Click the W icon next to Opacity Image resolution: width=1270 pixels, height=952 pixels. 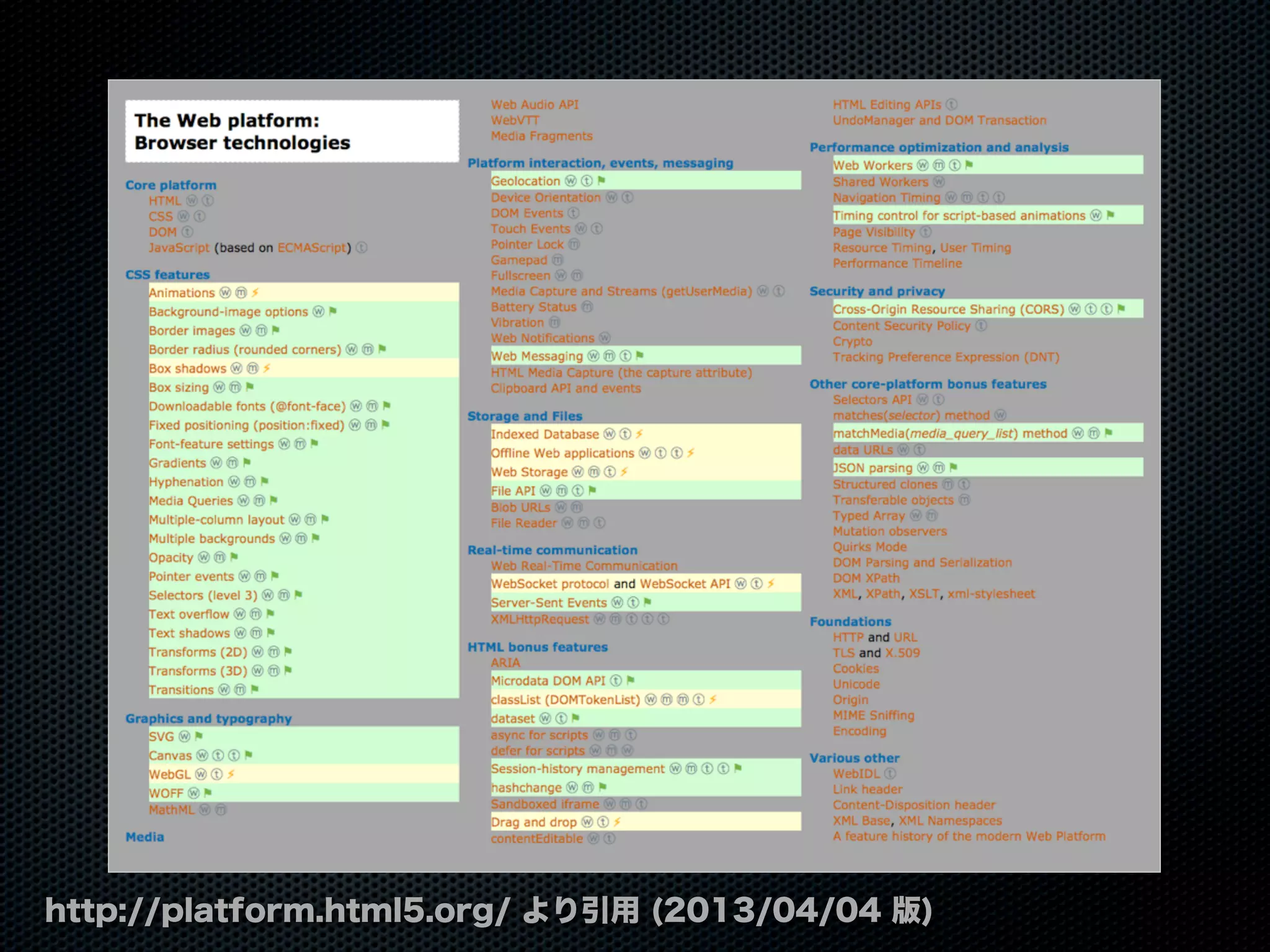(203, 557)
